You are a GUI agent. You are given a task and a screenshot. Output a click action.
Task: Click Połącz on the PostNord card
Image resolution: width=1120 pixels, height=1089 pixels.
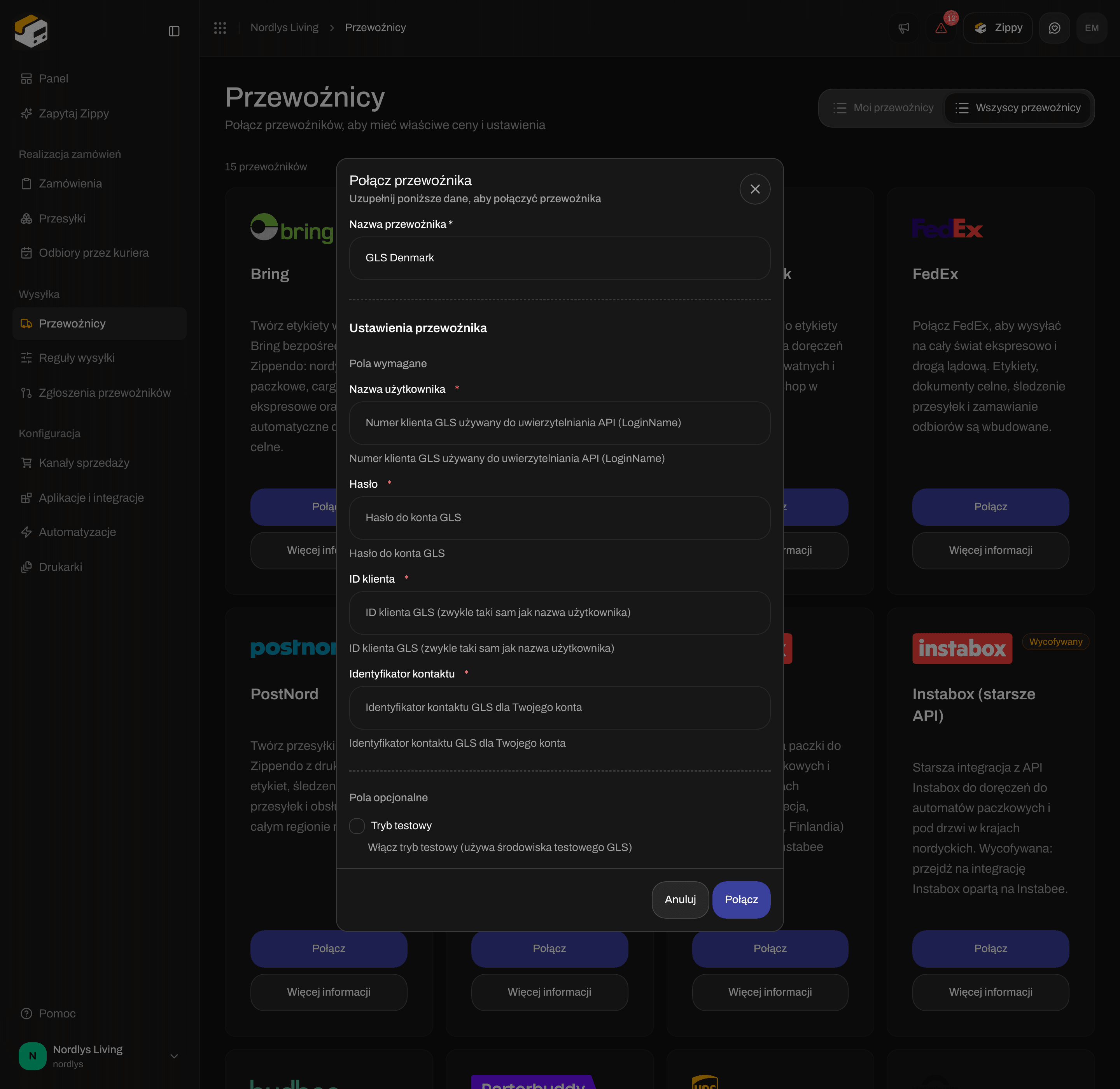329,948
